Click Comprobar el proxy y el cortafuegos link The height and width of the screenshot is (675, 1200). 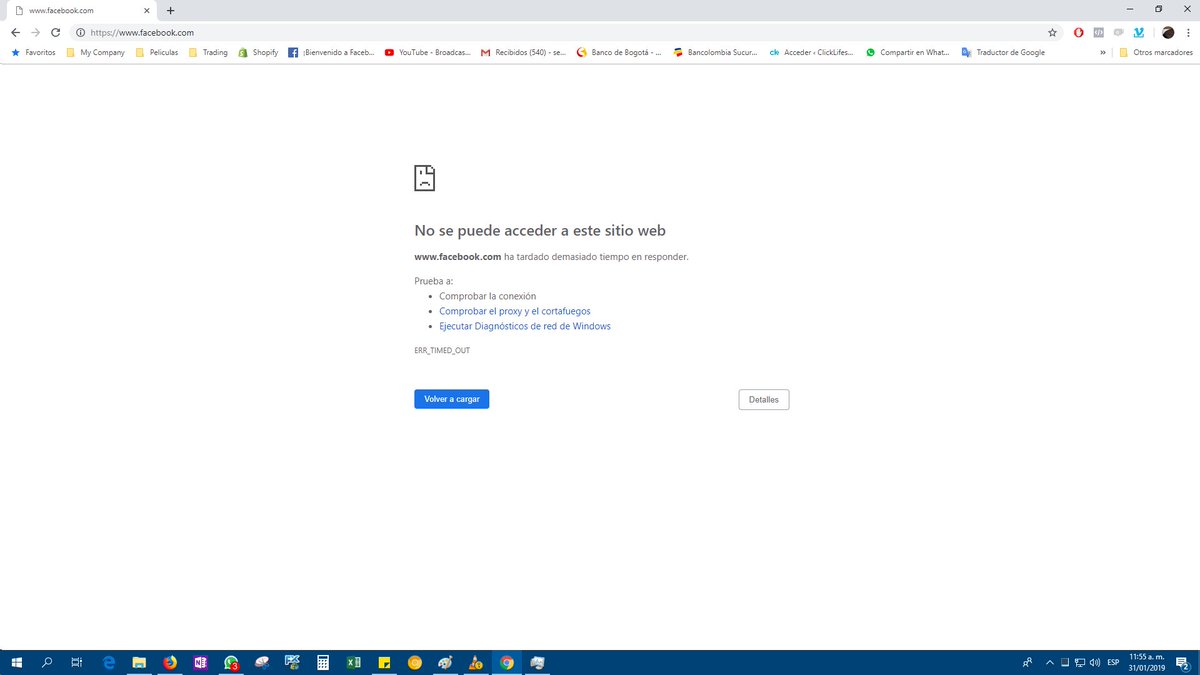pyautogui.click(x=515, y=311)
